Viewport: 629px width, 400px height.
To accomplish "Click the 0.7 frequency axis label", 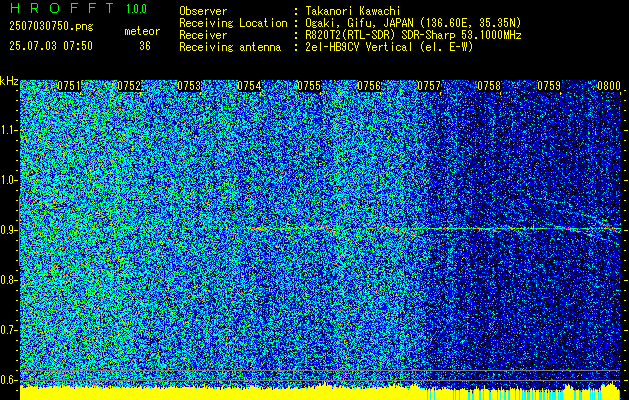I will click(x=9, y=330).
